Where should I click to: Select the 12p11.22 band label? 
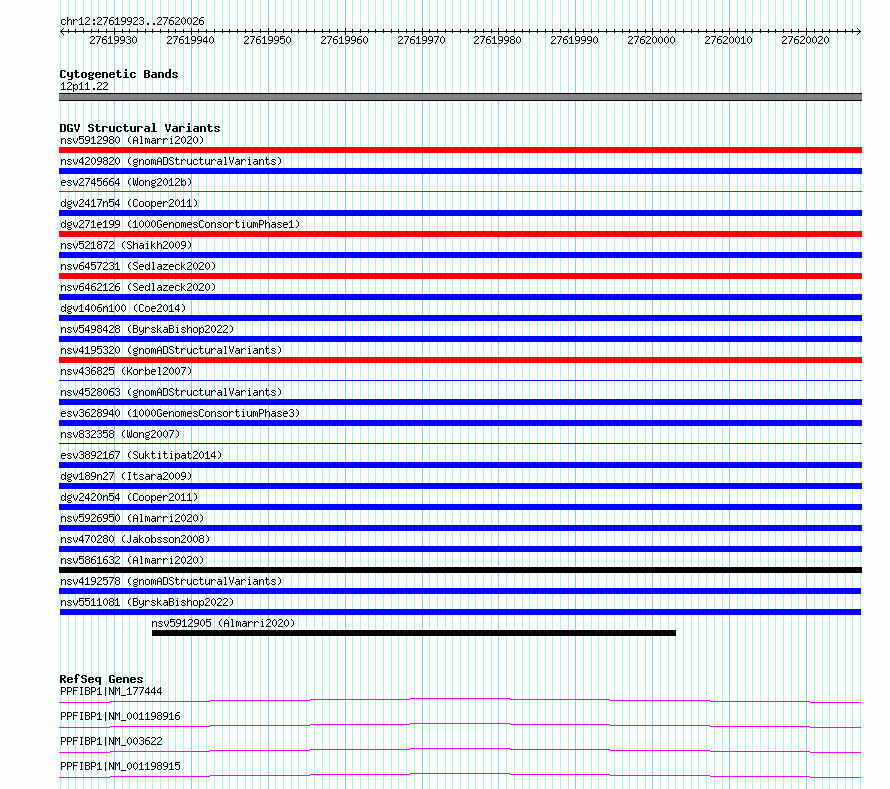coord(84,86)
